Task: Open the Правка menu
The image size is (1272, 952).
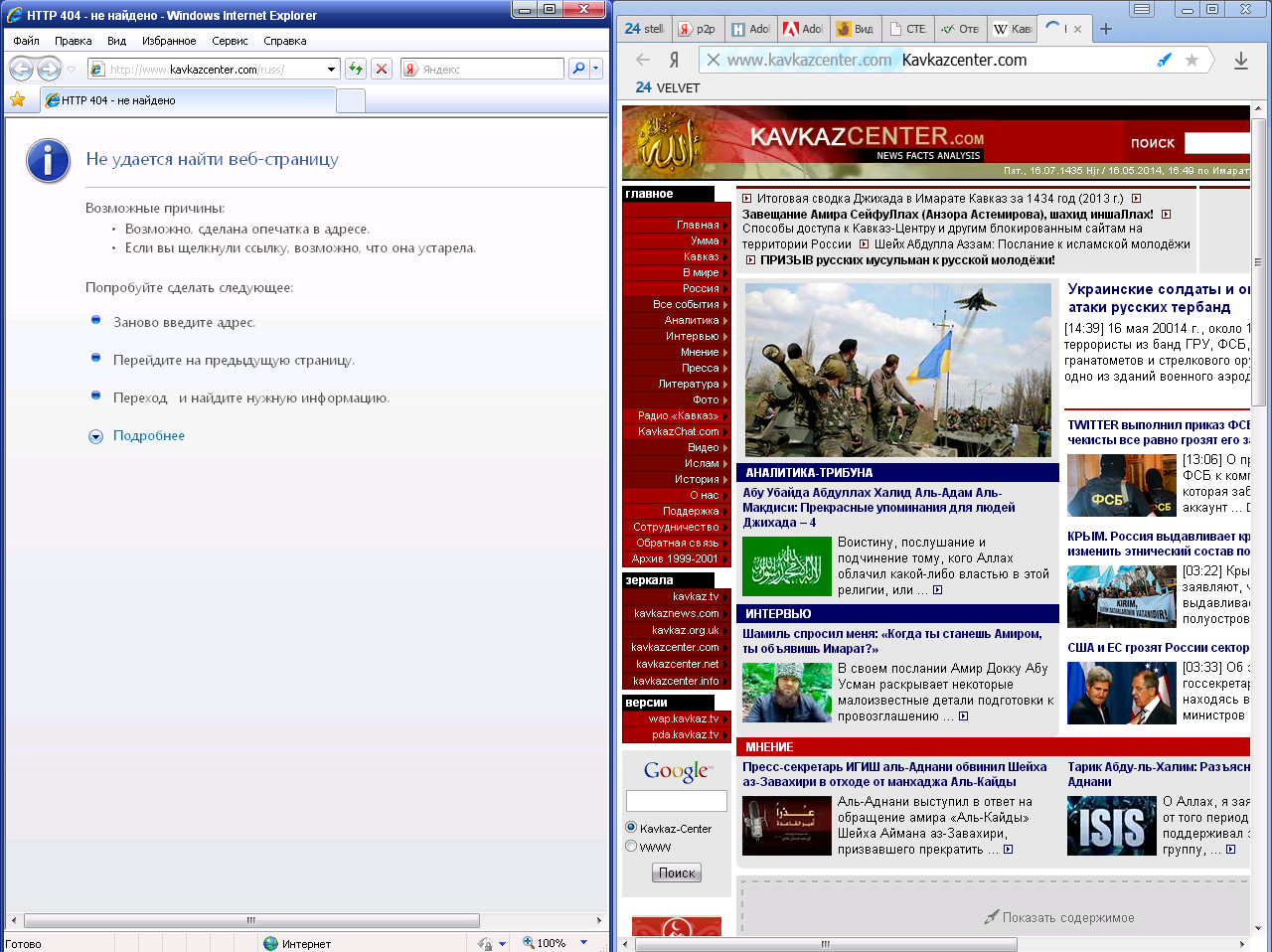Action: (x=73, y=41)
